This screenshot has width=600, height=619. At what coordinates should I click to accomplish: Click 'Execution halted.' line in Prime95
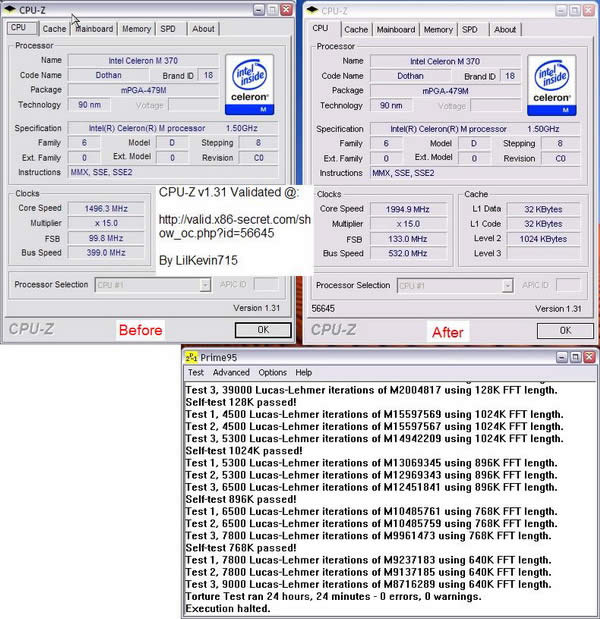pyautogui.click(x=228, y=608)
